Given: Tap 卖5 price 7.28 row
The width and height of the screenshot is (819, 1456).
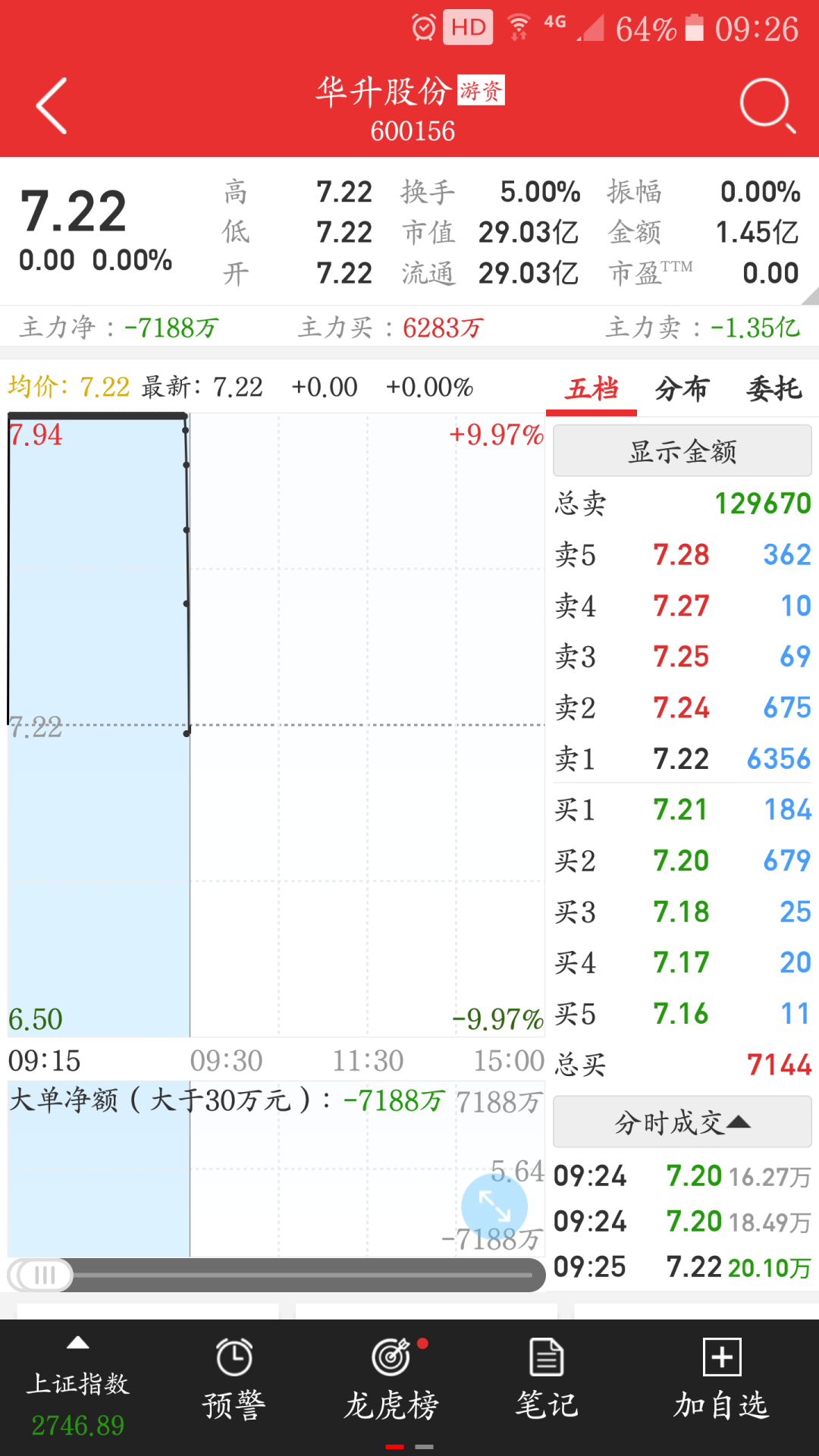Looking at the screenshot, I should (682, 555).
